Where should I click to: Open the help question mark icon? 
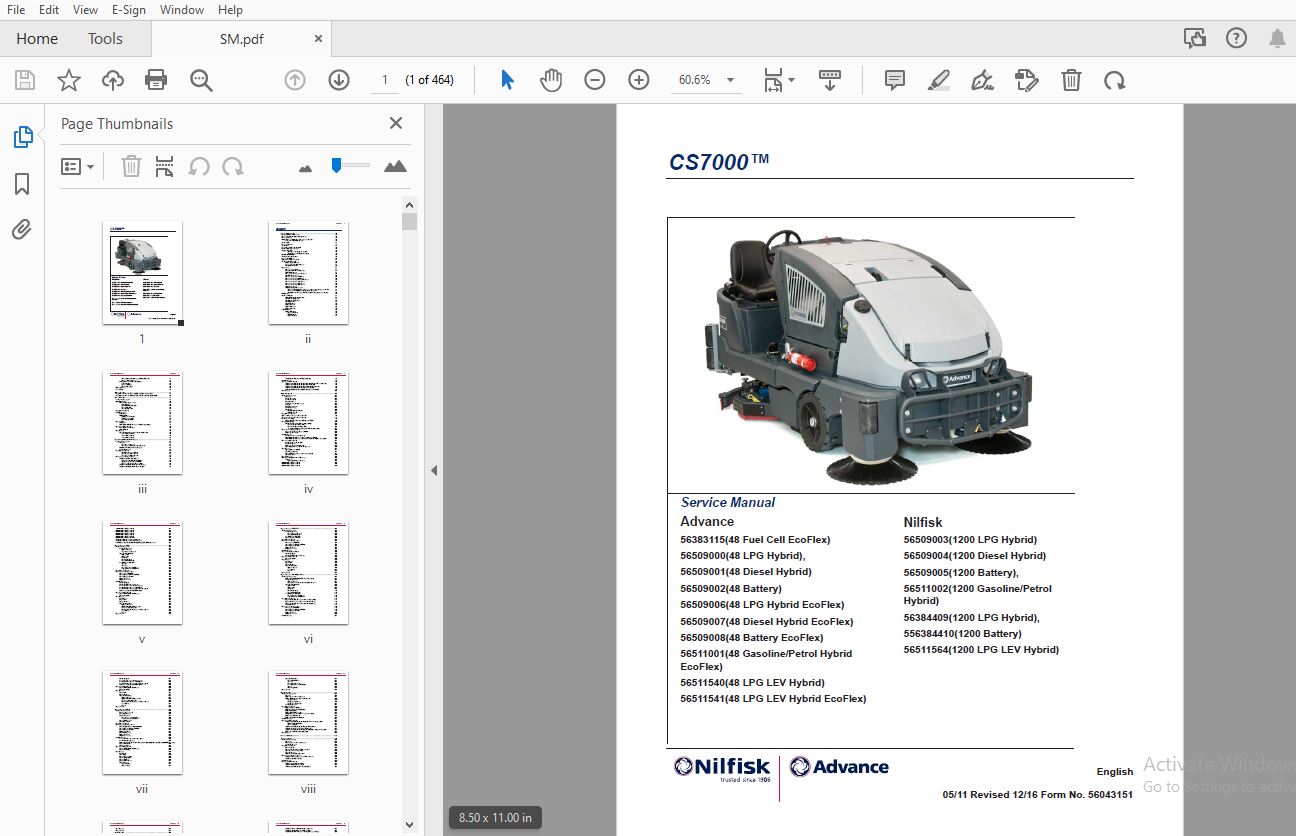[1236, 38]
